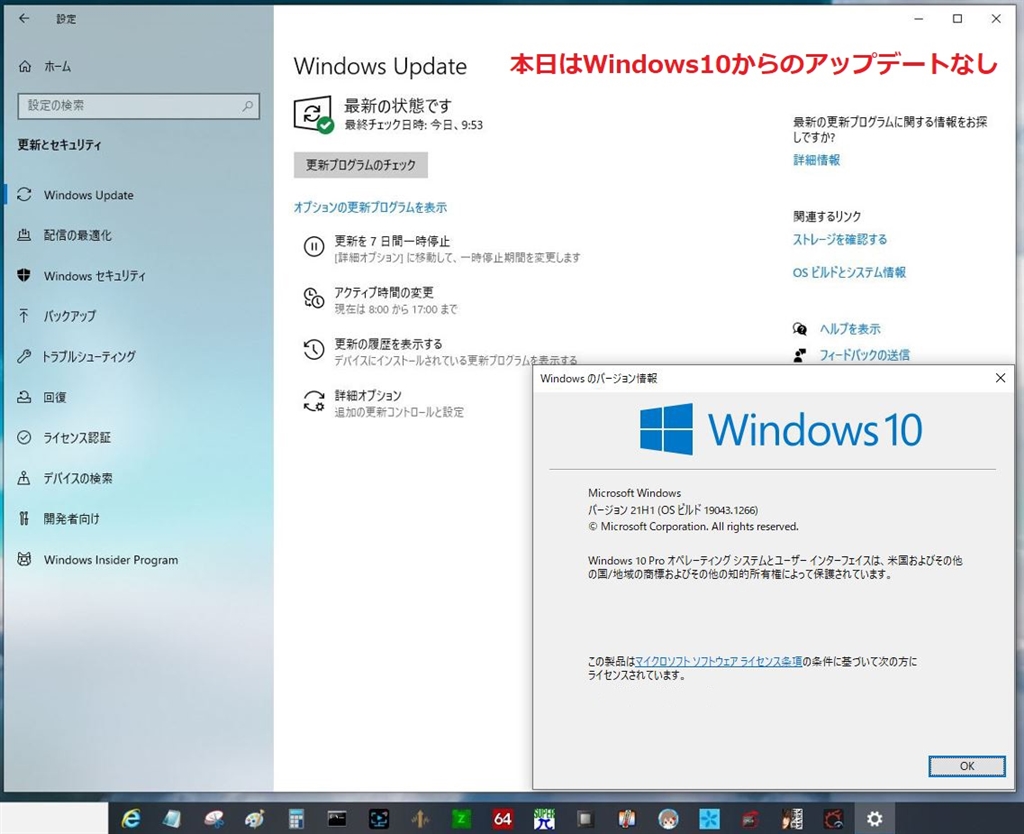The width and height of the screenshot is (1024, 834).
Task: Minimize the Settings window
Action: point(919,18)
